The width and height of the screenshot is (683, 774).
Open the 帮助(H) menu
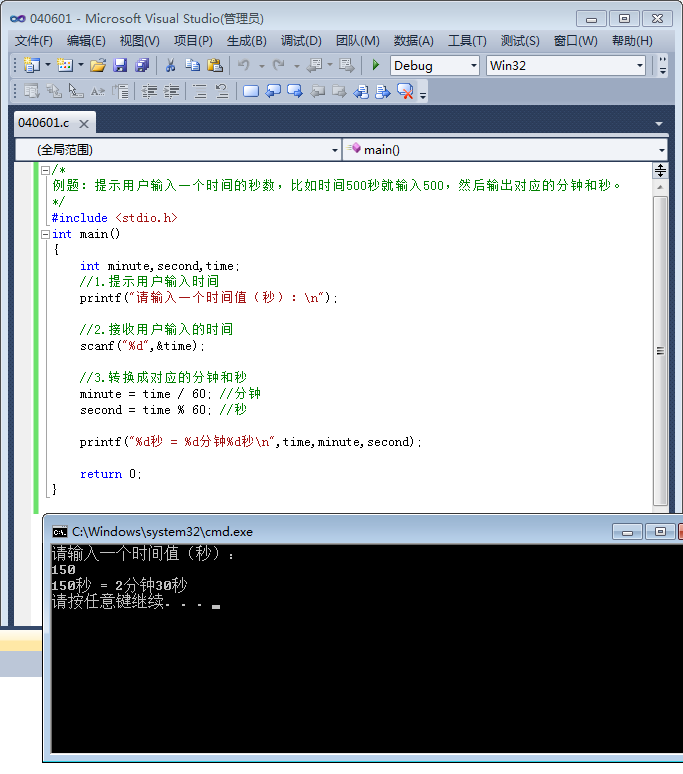[x=632, y=40]
